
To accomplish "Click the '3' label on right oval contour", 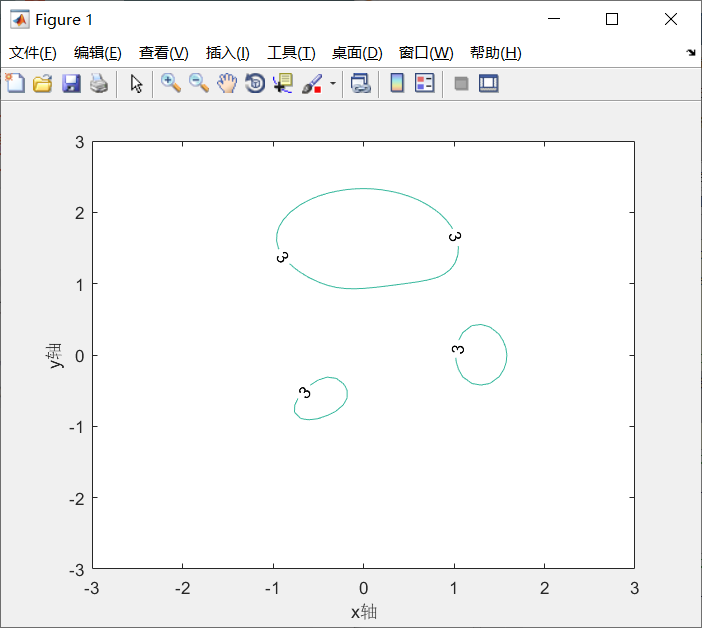I will (458, 349).
